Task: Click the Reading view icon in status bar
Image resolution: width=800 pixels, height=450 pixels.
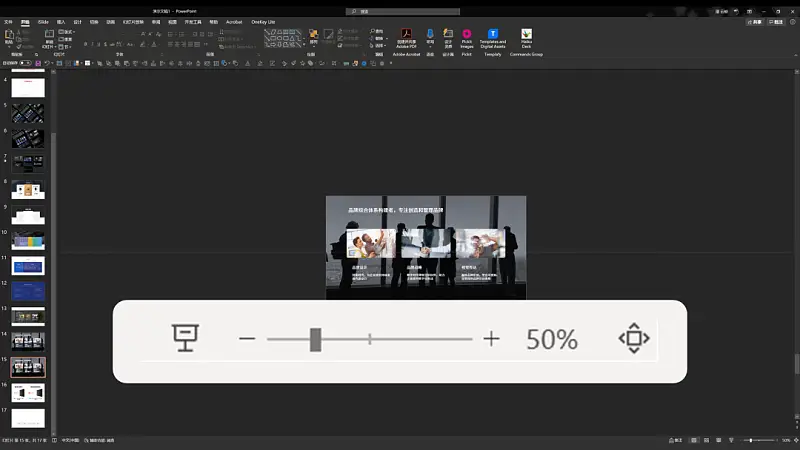Action: point(718,440)
